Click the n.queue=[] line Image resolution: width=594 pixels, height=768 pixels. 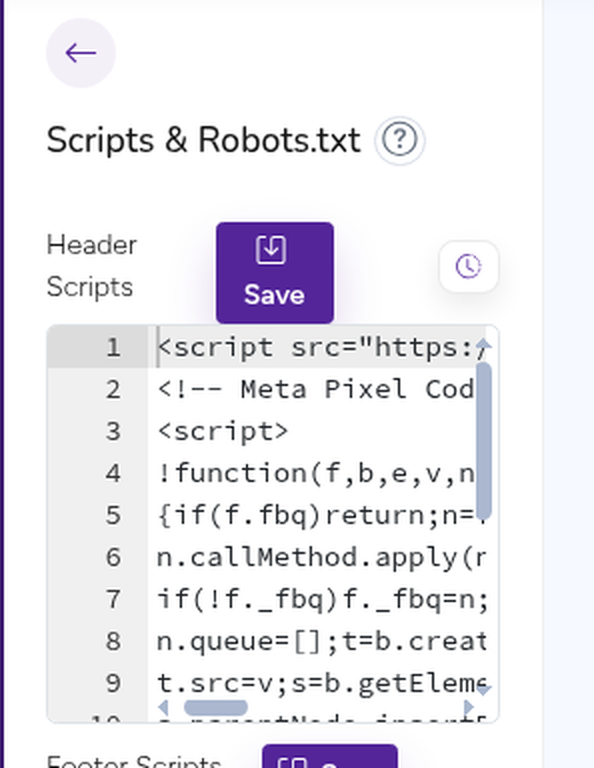click(x=322, y=642)
